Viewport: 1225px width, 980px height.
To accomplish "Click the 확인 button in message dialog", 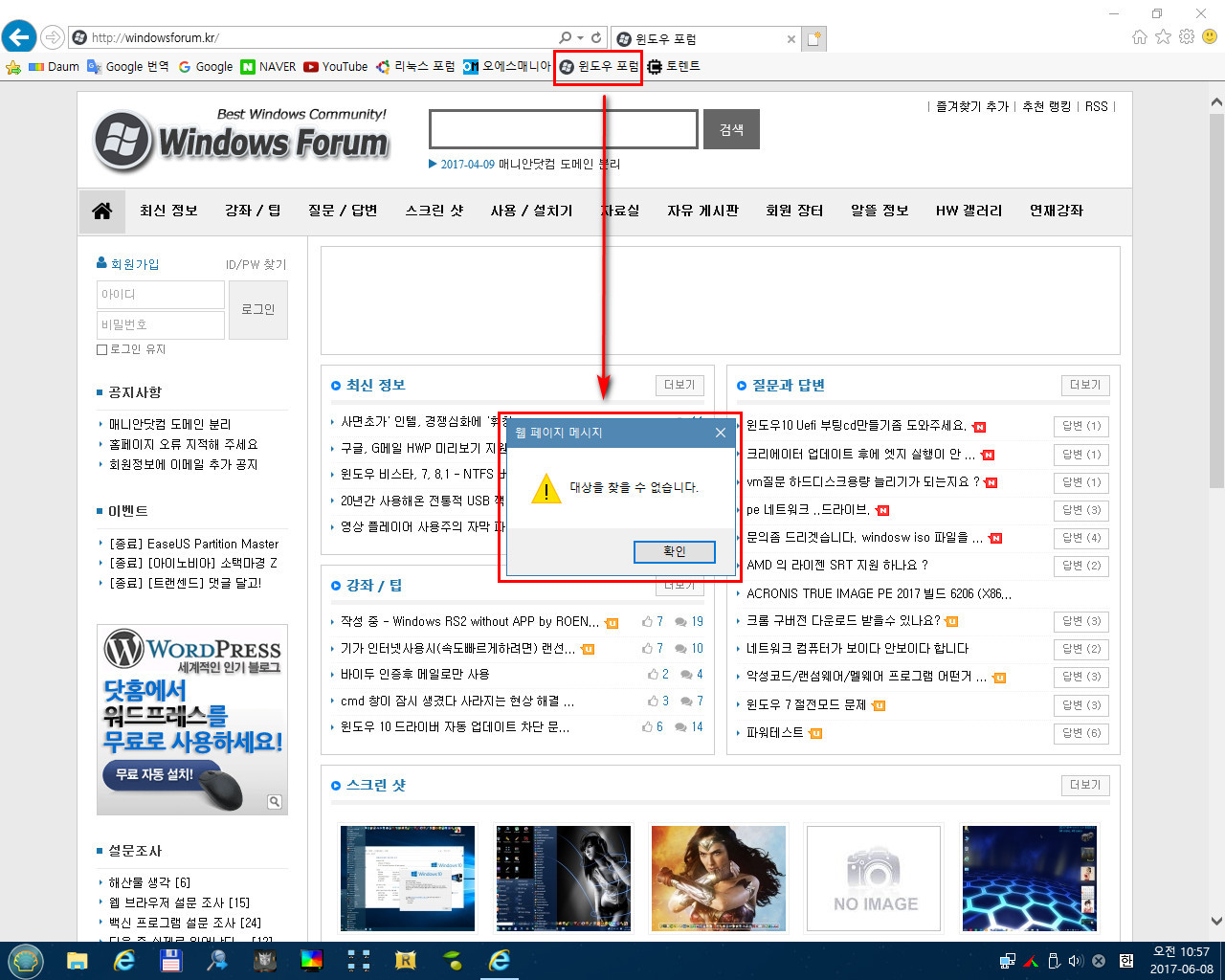I will (x=675, y=551).
